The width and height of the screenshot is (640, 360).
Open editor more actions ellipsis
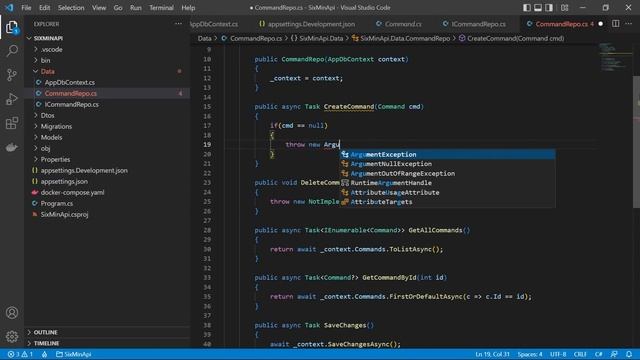[x=629, y=24]
